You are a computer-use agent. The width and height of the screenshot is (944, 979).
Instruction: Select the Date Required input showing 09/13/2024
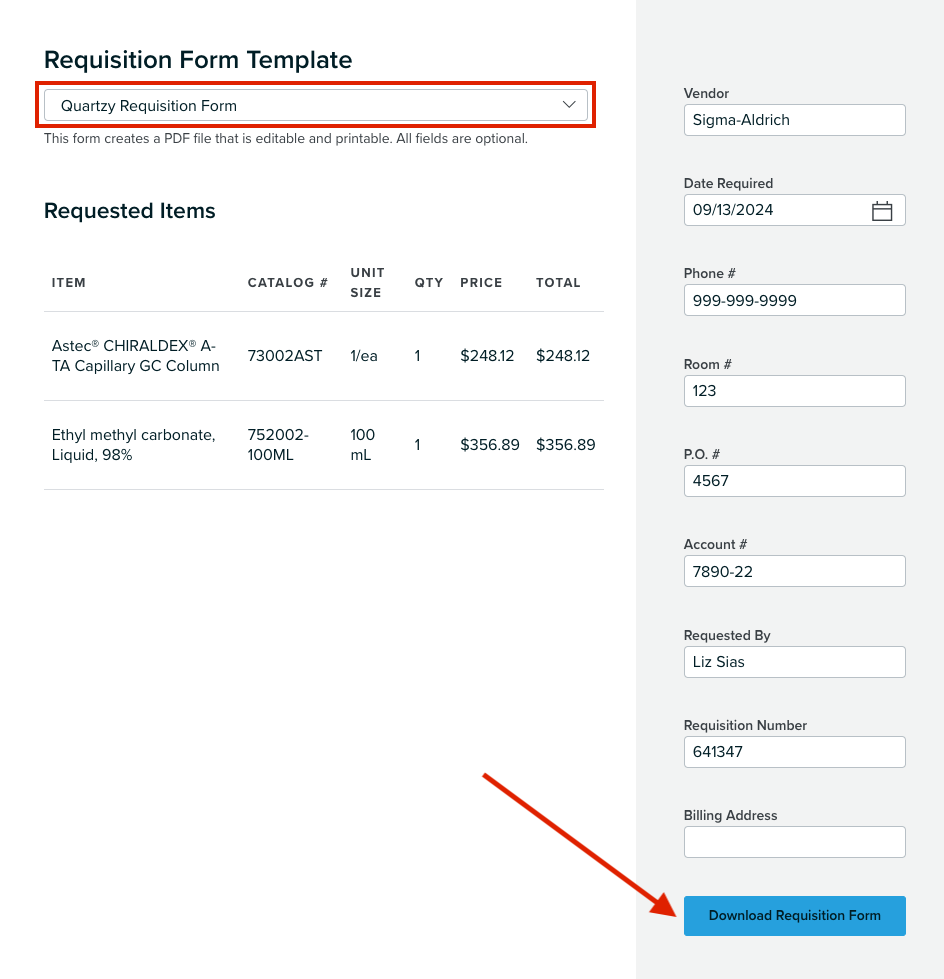(780, 210)
